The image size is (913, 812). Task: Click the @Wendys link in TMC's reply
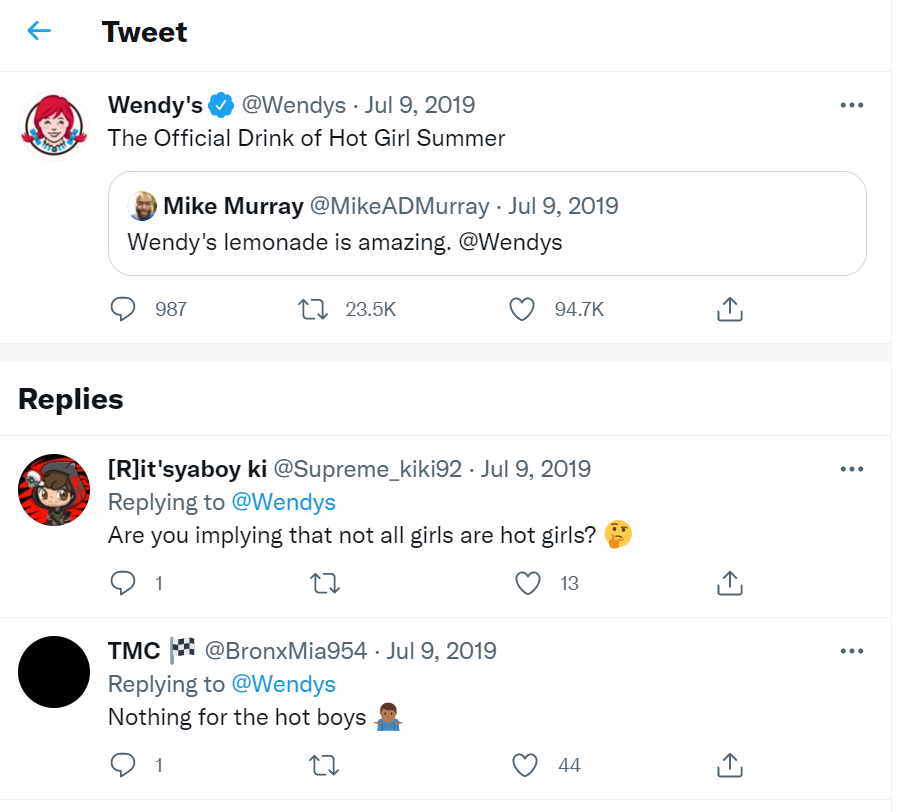283,685
